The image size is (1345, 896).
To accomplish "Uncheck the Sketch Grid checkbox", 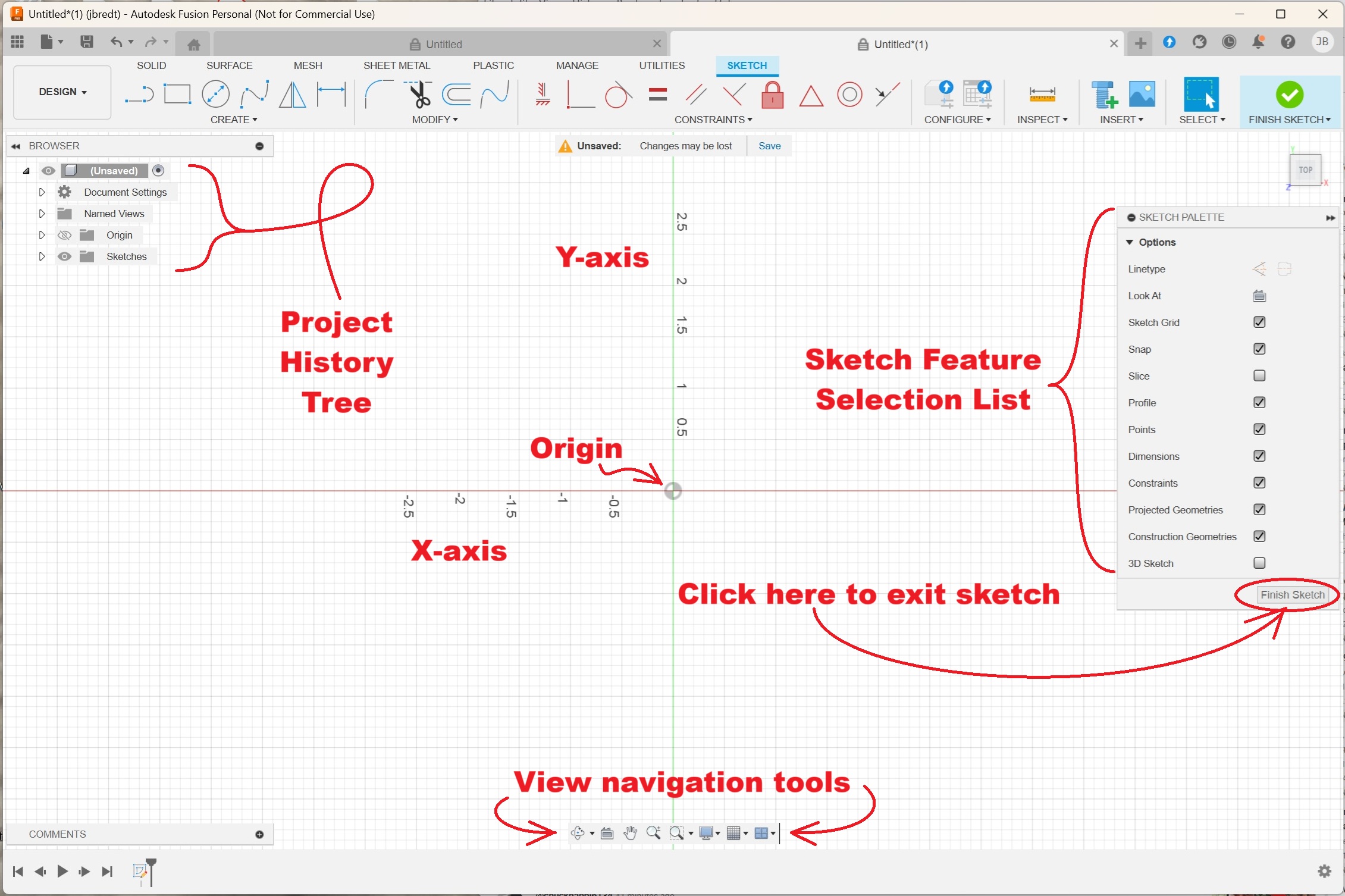I will point(1259,322).
